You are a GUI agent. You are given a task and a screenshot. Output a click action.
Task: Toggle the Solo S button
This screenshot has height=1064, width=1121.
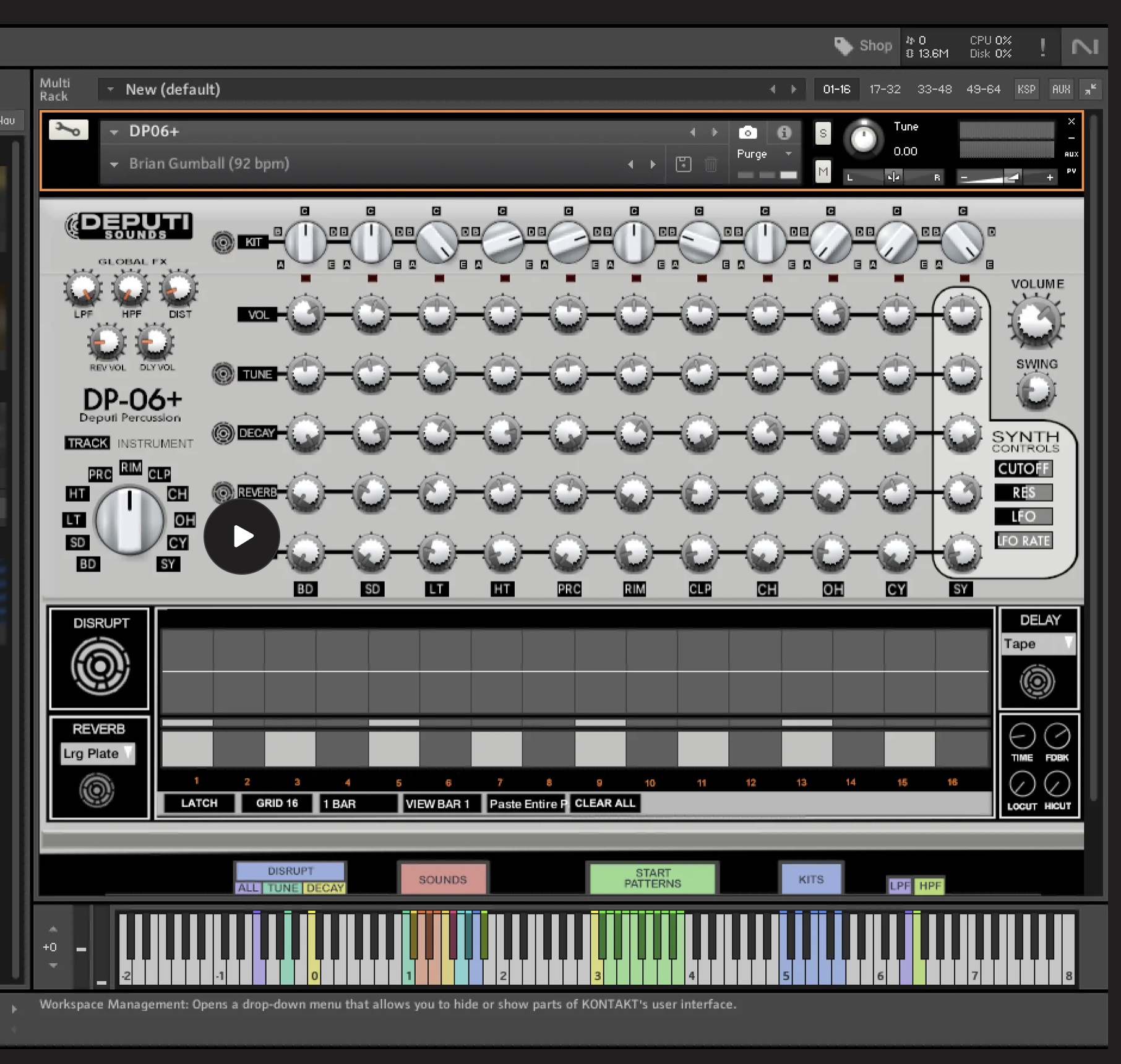[x=823, y=133]
